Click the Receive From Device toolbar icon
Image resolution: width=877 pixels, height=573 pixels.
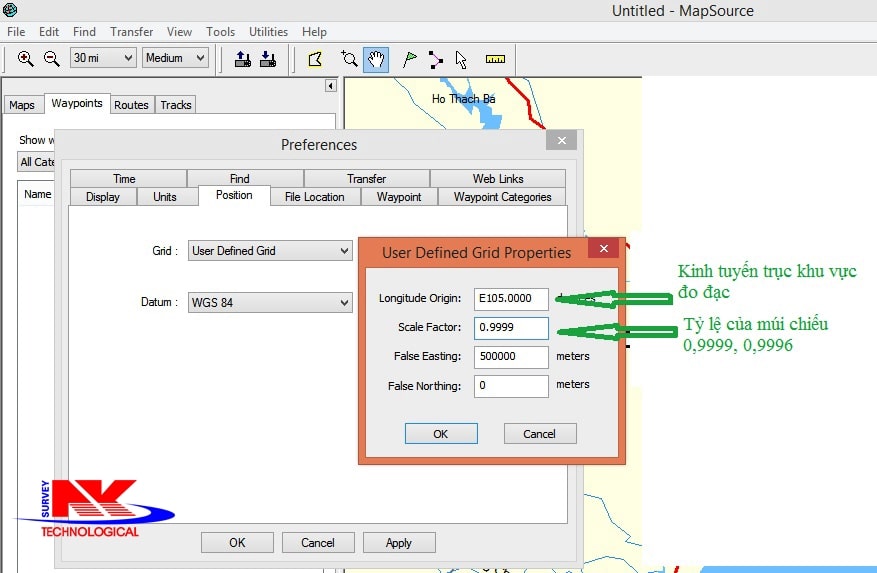(x=268, y=59)
